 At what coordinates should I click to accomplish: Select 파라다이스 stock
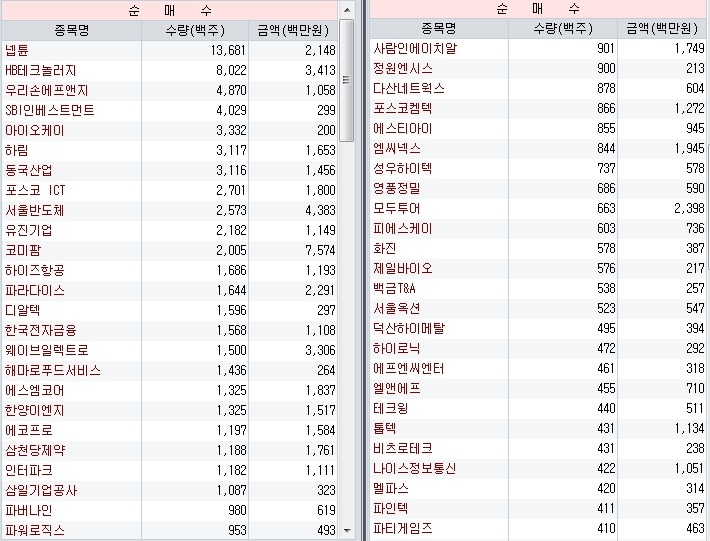point(34,290)
